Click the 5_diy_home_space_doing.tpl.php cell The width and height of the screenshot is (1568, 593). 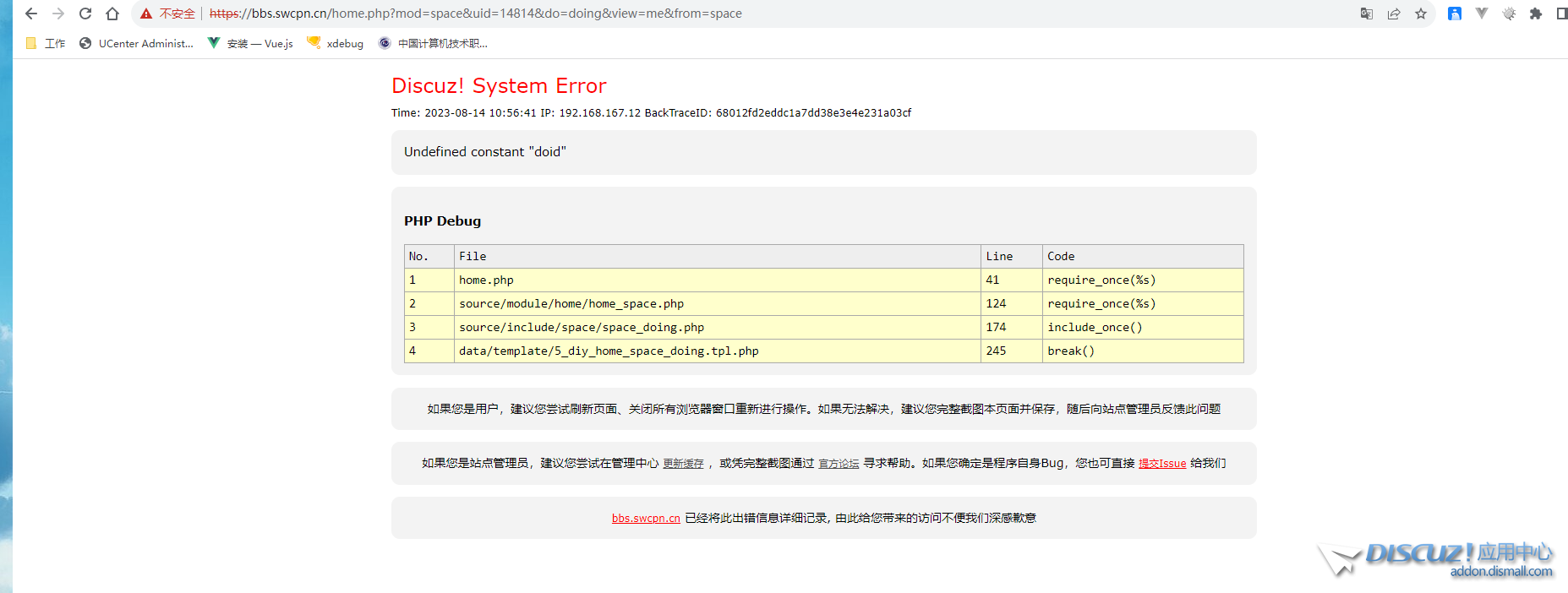(717, 351)
